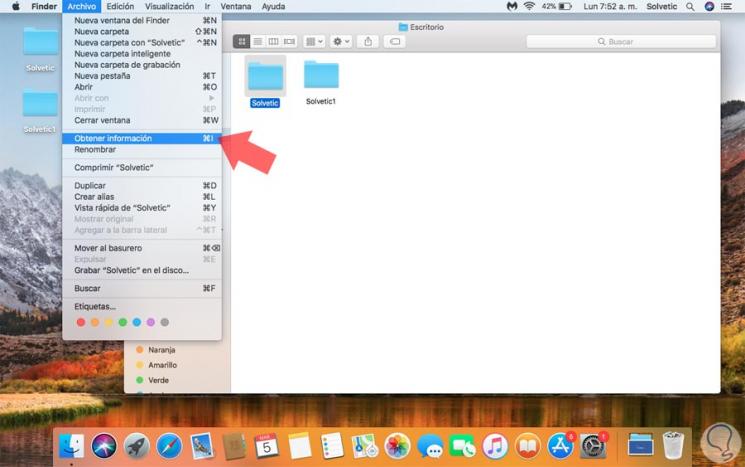Switch Finder to list view
Image resolution: width=745 pixels, height=467 pixels.
(257, 42)
